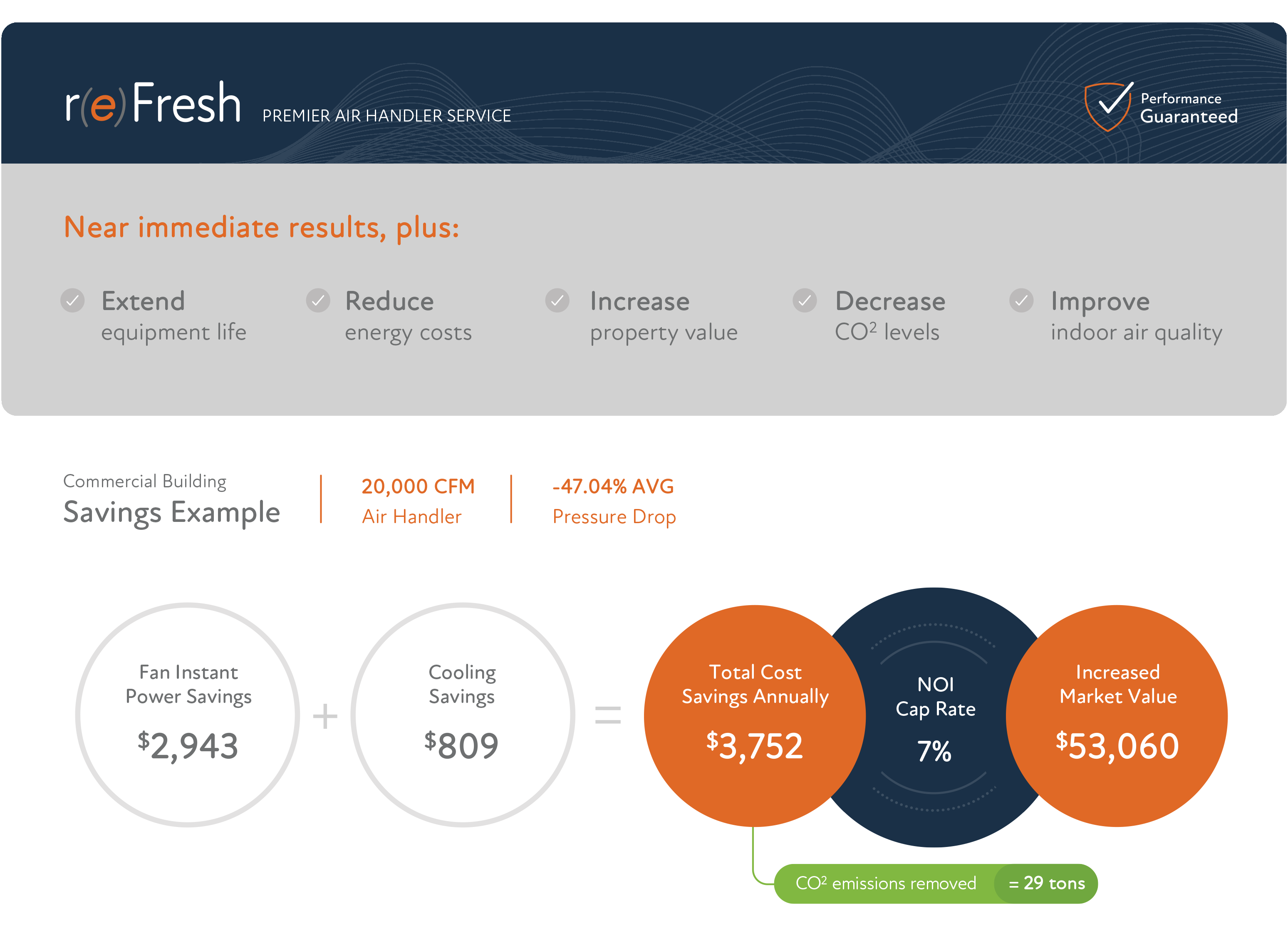This screenshot has width=1288, height=936.
Task: Click the Increased Market Value $53,060 circle
Action: coord(1117,716)
